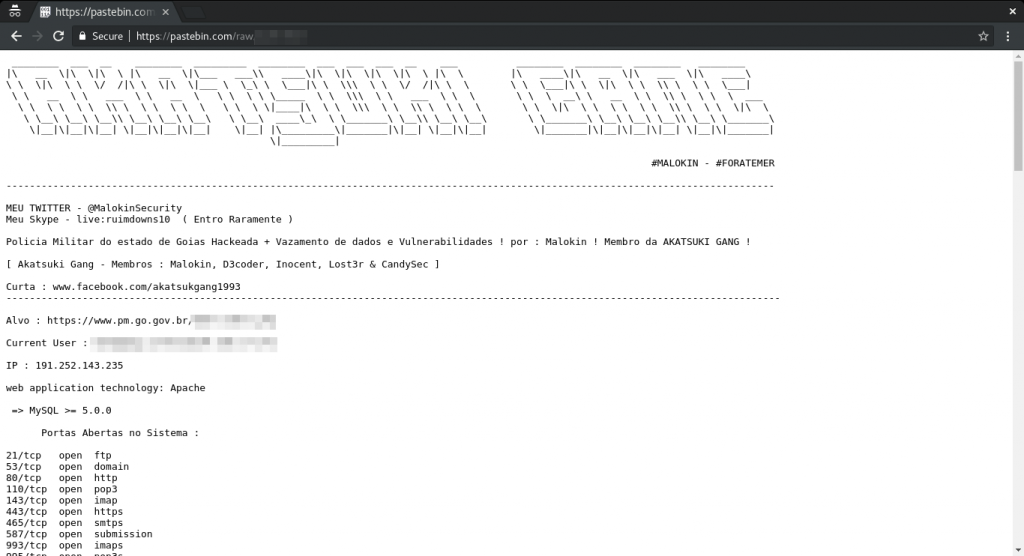Click the '110/tcp open pop3' row
This screenshot has height=556, width=1024.
(x=61, y=489)
